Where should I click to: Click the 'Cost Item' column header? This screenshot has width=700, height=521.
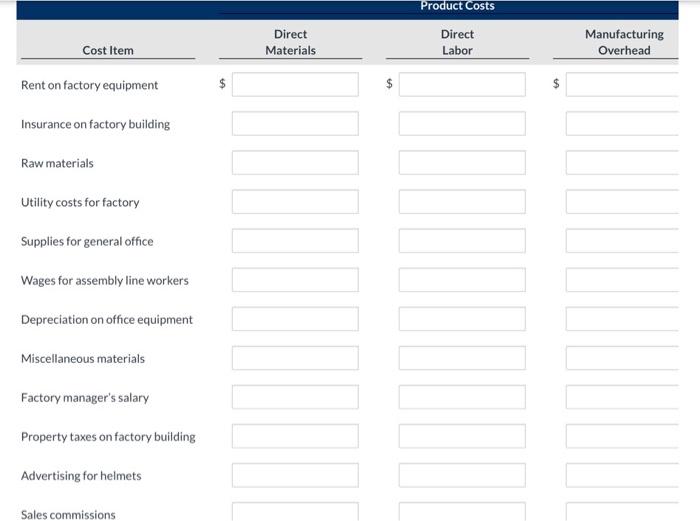point(108,50)
